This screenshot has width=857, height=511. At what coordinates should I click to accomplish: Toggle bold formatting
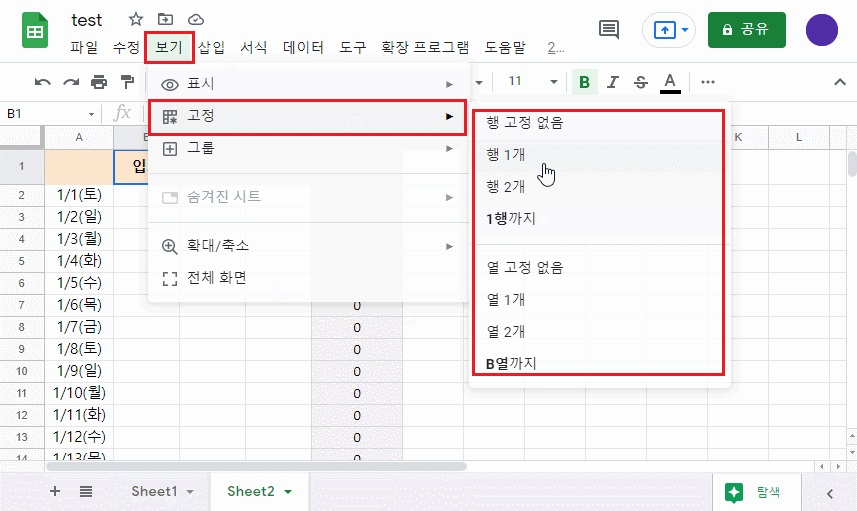click(x=584, y=82)
